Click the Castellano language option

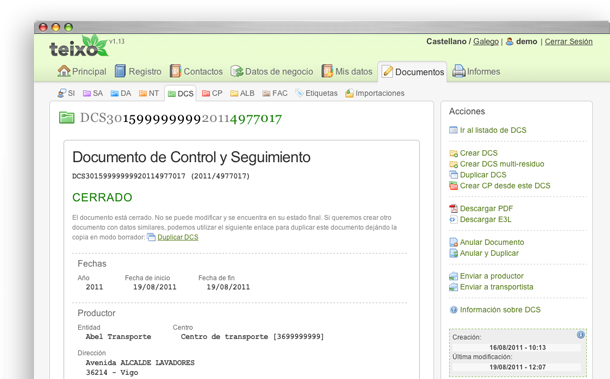pyautogui.click(x=446, y=42)
